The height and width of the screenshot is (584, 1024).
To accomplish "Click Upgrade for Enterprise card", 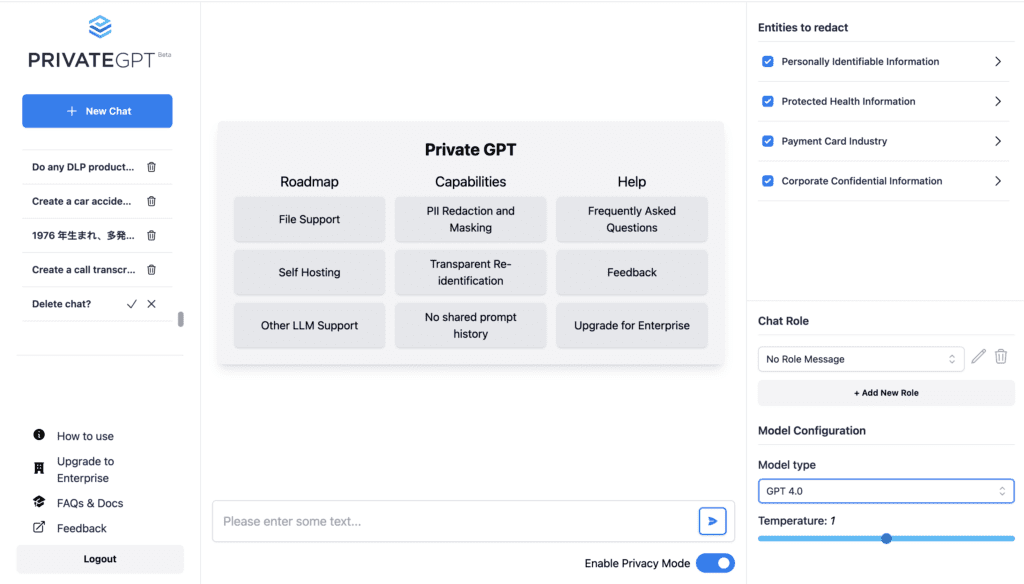I will pos(632,325).
